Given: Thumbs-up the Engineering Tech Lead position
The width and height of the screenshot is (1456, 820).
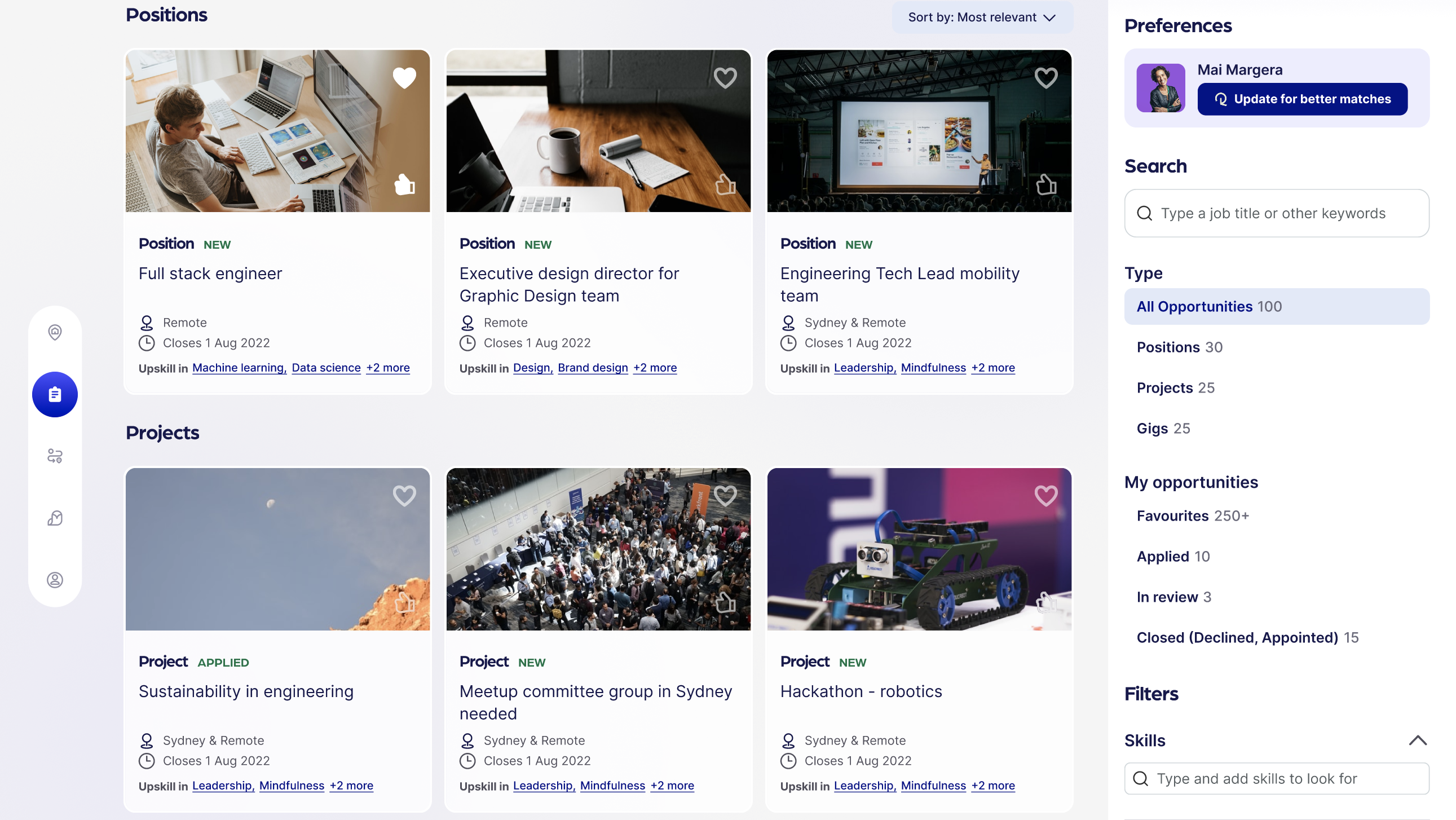Looking at the screenshot, I should tap(1045, 185).
